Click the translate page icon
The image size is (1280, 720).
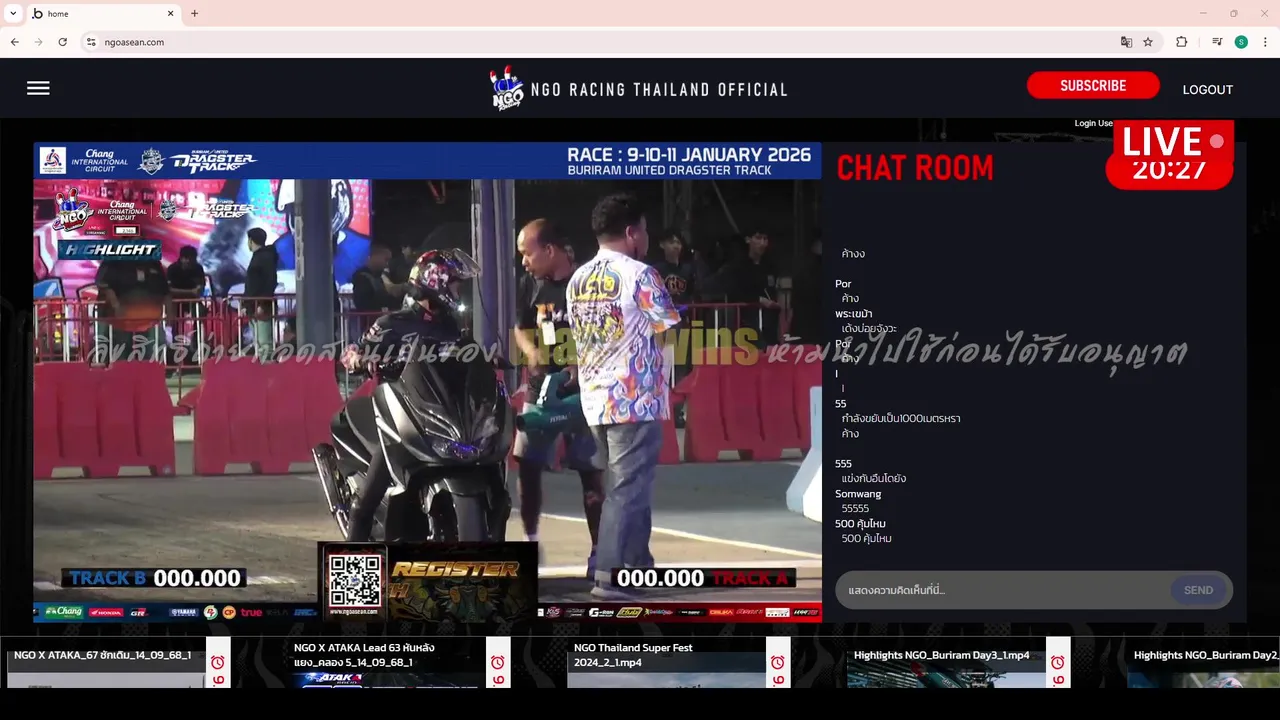(x=1126, y=42)
